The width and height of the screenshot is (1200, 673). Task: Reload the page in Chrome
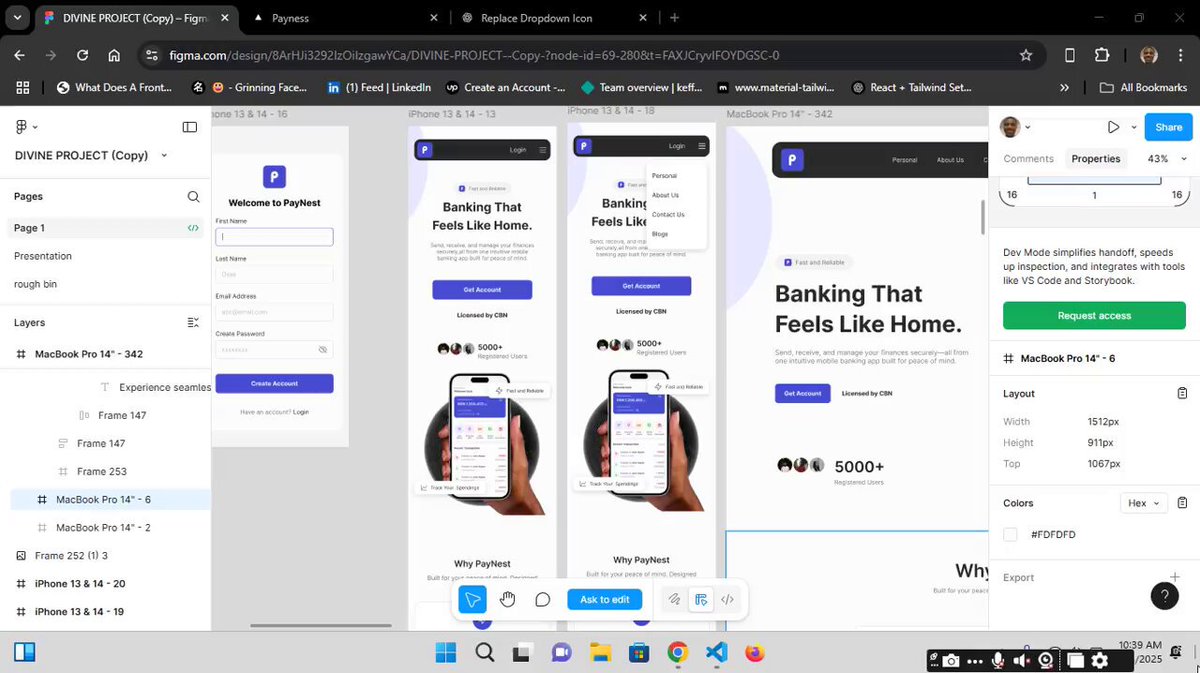tap(82, 56)
